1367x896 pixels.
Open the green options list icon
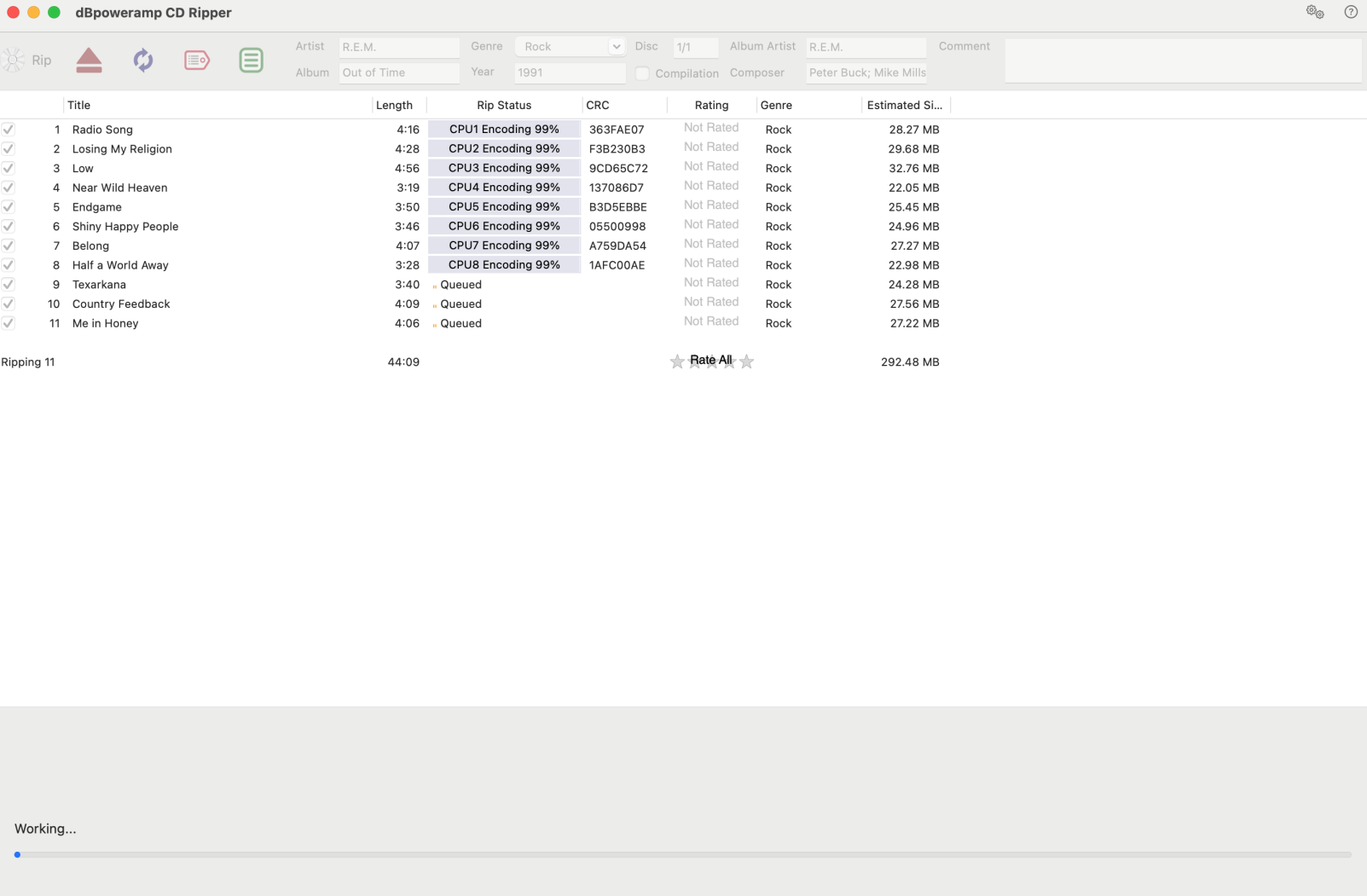coord(251,61)
